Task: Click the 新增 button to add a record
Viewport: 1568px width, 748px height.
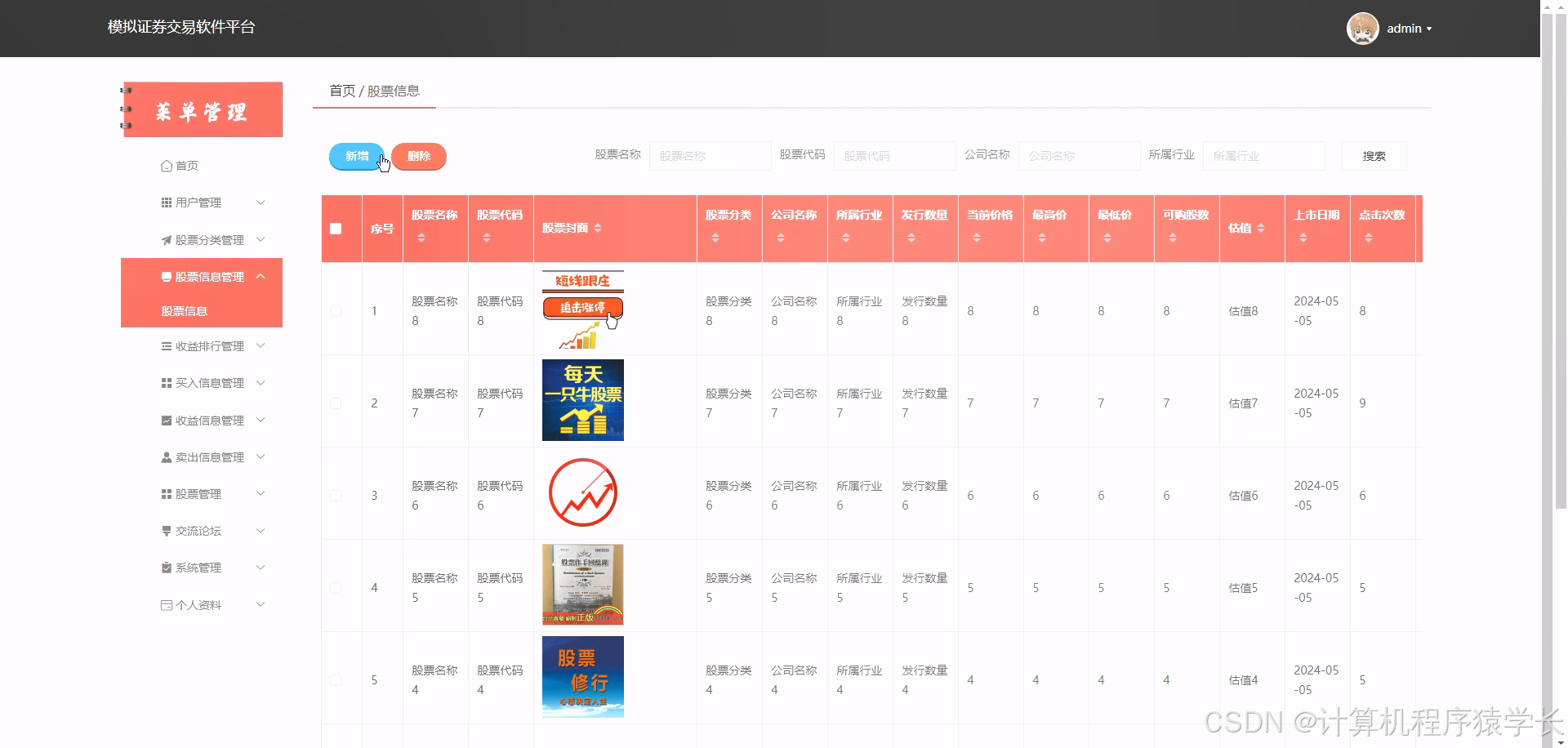Action: [356, 156]
